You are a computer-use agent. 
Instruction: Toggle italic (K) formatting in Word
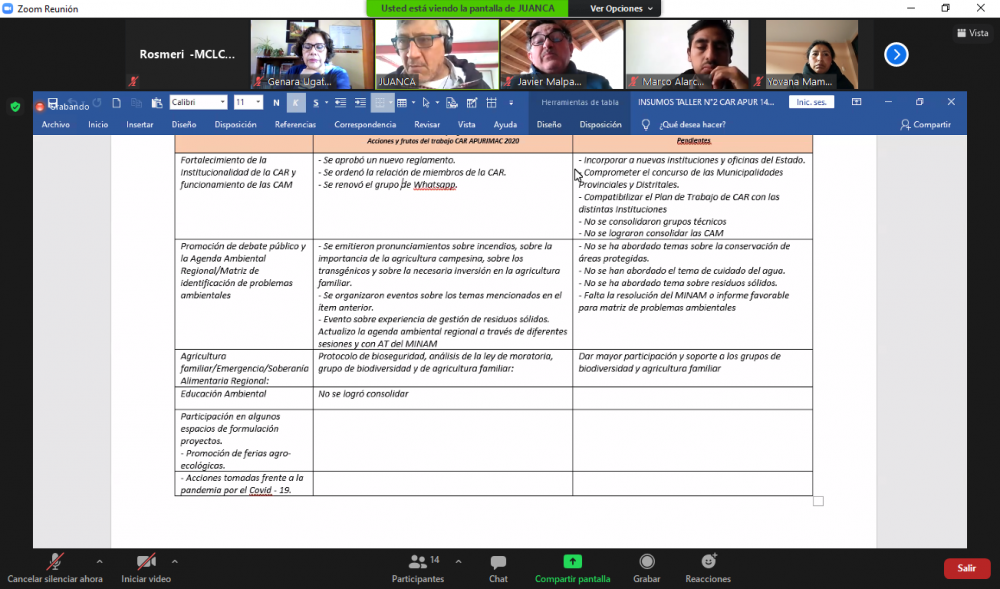point(296,102)
